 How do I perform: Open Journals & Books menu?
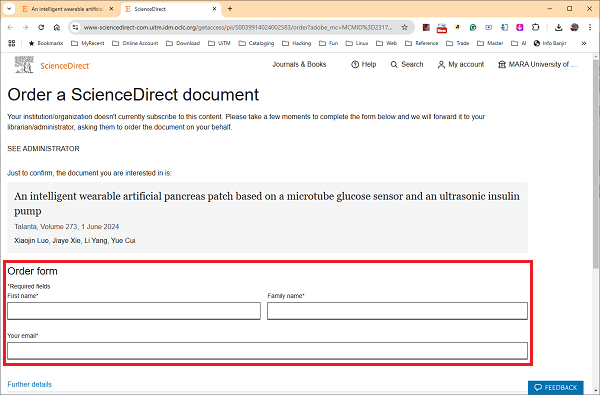[299, 64]
